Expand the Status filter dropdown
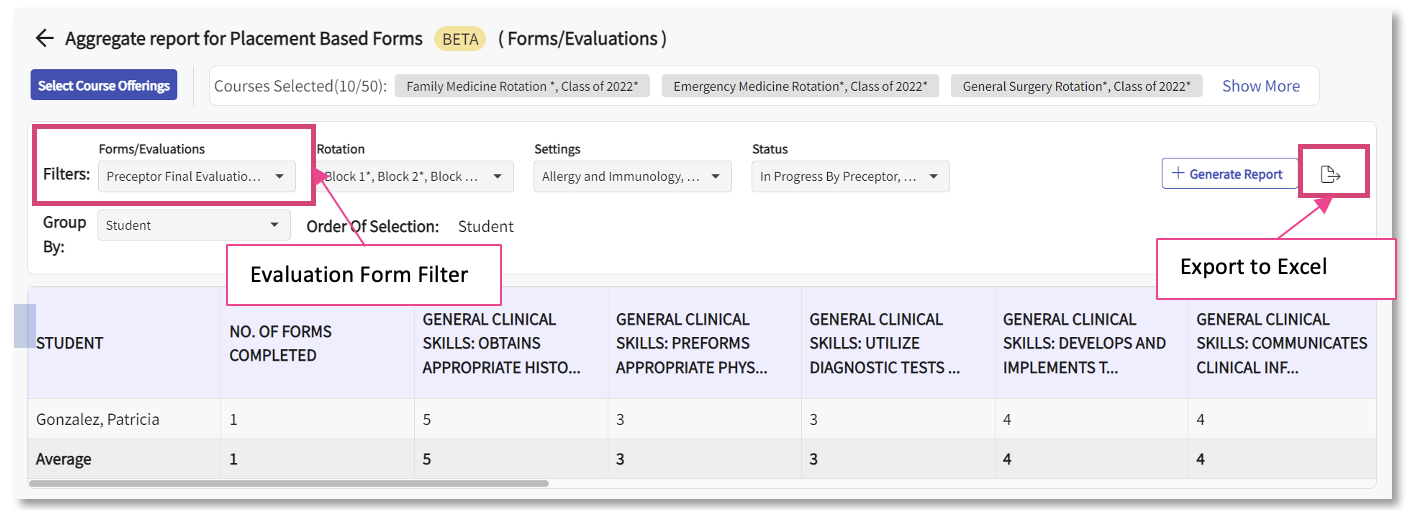This screenshot has height=510, width=1408. point(849,177)
